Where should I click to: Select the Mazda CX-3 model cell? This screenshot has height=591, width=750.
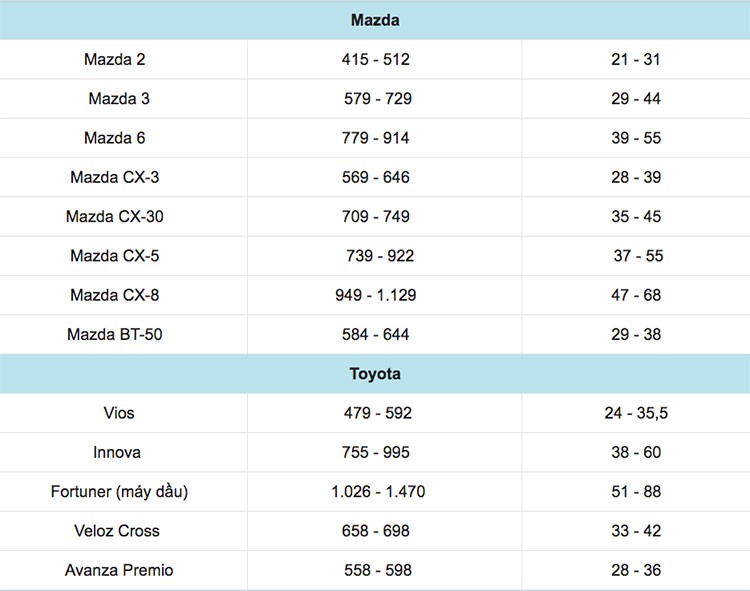click(115, 177)
